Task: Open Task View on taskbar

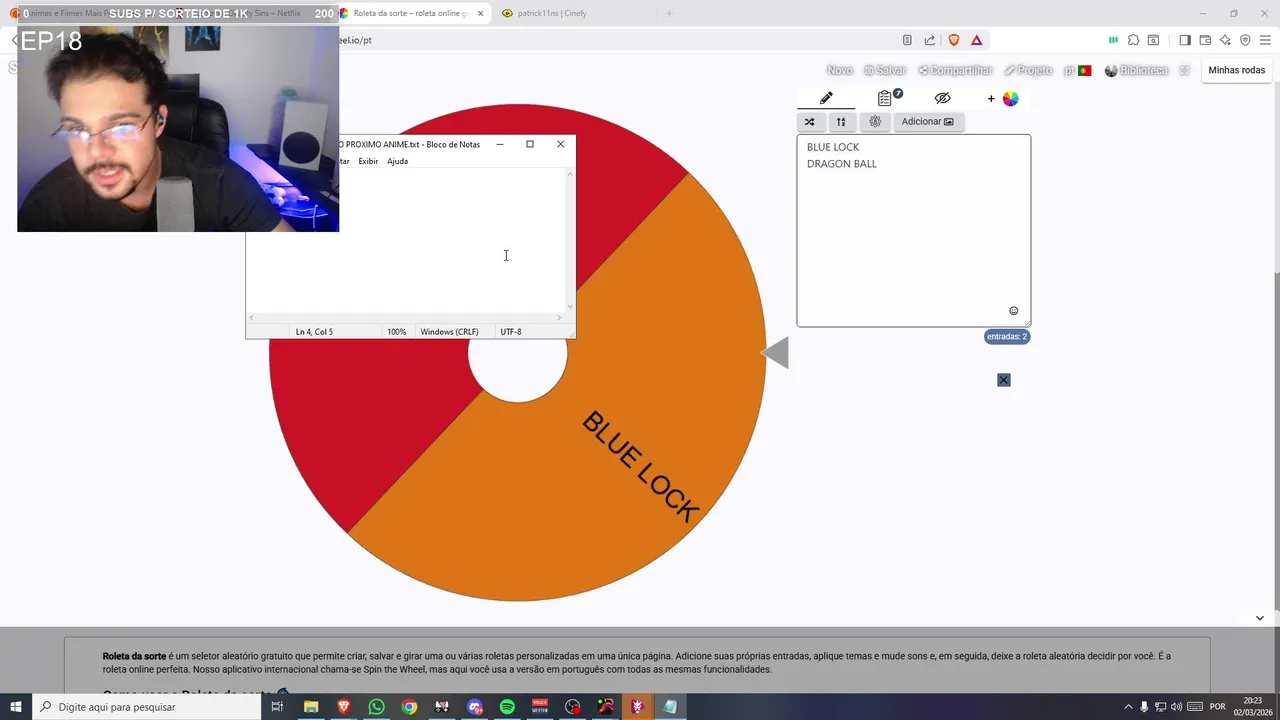Action: 278,707
